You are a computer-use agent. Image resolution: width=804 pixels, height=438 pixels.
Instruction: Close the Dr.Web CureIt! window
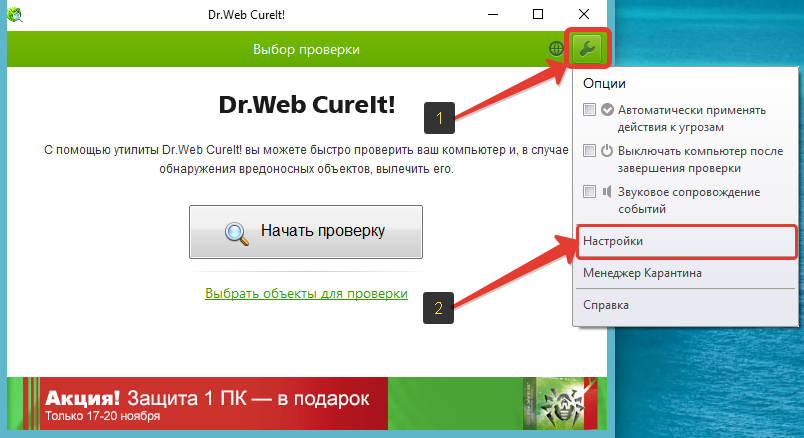(x=584, y=14)
